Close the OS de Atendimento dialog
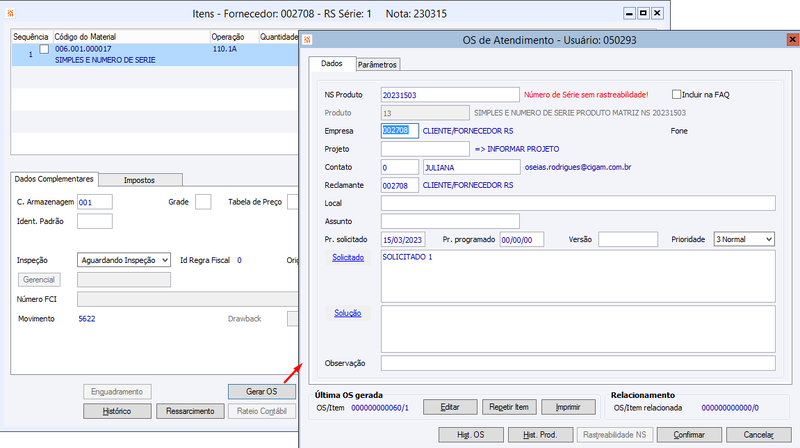Image resolution: width=800 pixels, height=448 pixels. [x=792, y=40]
